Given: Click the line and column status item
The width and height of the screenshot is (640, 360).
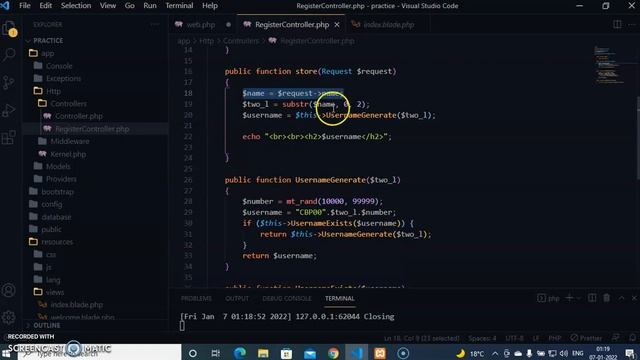Looking at the screenshot, I should point(421,338).
